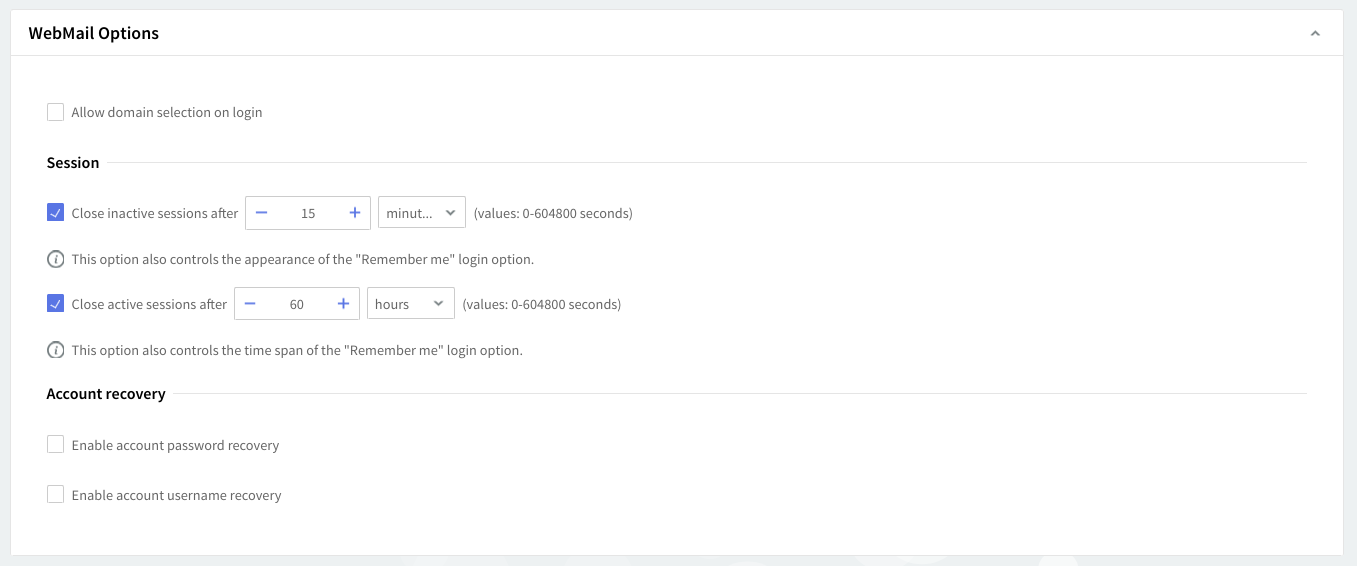This screenshot has height=566, width=1357.
Task: Enable account username recovery checkbox
Action: [x=56, y=494]
